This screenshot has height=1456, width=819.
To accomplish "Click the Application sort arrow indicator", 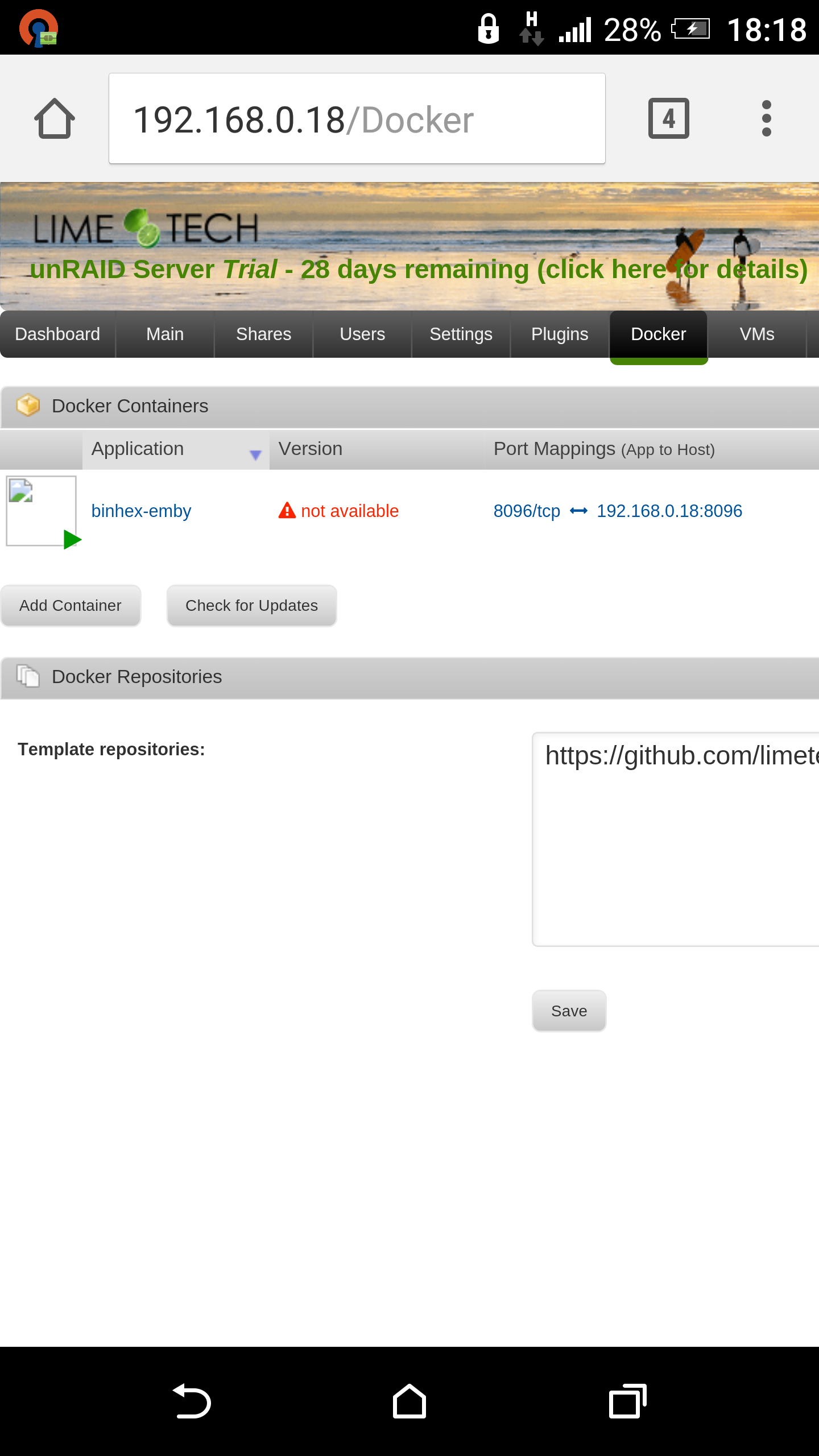I will pos(255,455).
